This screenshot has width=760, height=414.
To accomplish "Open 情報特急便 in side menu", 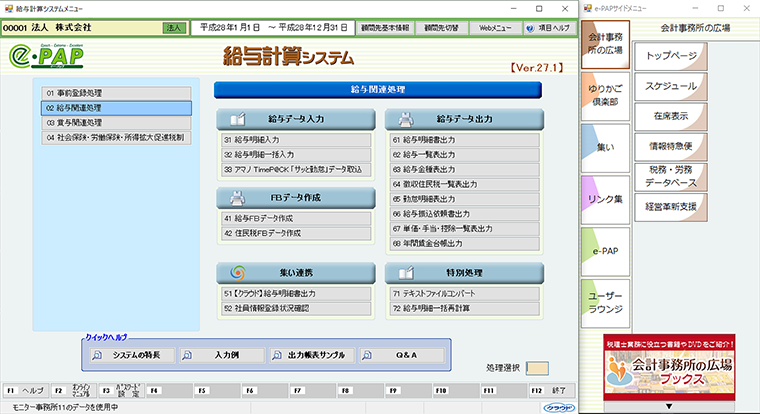I will [x=671, y=146].
